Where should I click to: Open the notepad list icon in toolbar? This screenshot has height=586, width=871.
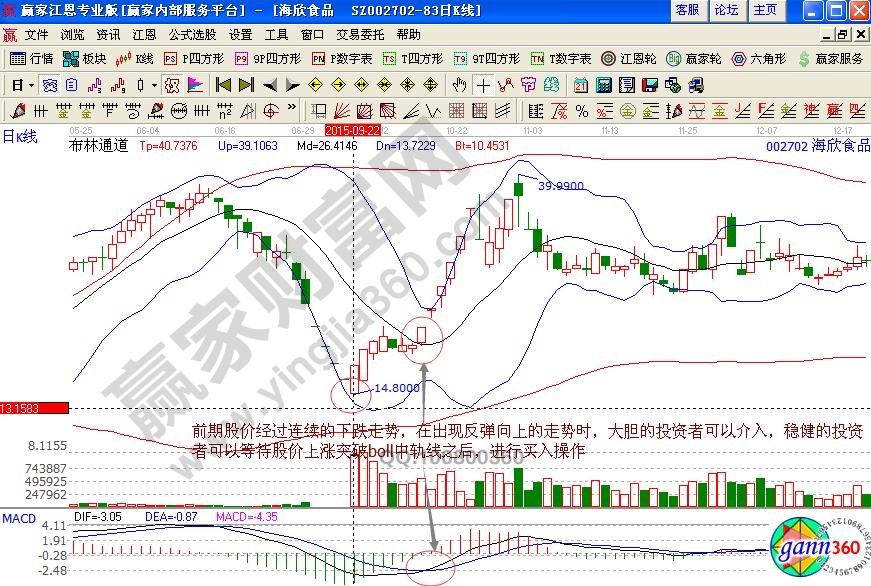pos(627,85)
